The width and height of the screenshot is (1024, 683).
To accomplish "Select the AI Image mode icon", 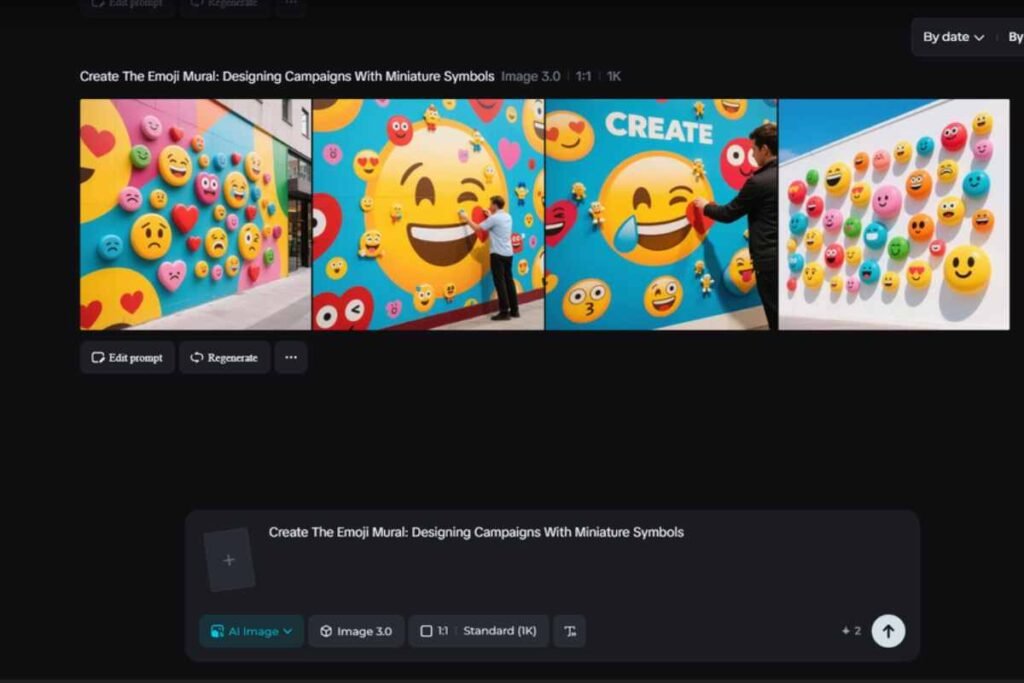I will click(x=217, y=631).
